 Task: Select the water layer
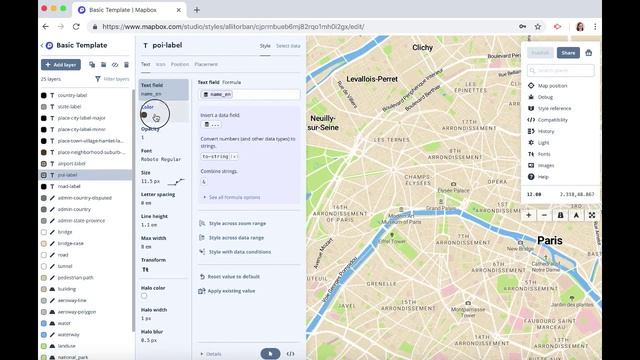click(85, 323)
